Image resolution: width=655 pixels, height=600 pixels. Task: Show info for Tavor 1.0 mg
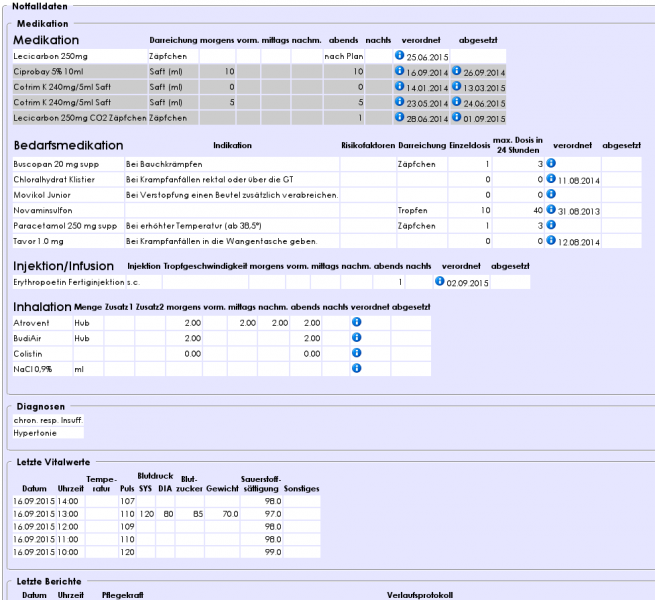coord(551,240)
